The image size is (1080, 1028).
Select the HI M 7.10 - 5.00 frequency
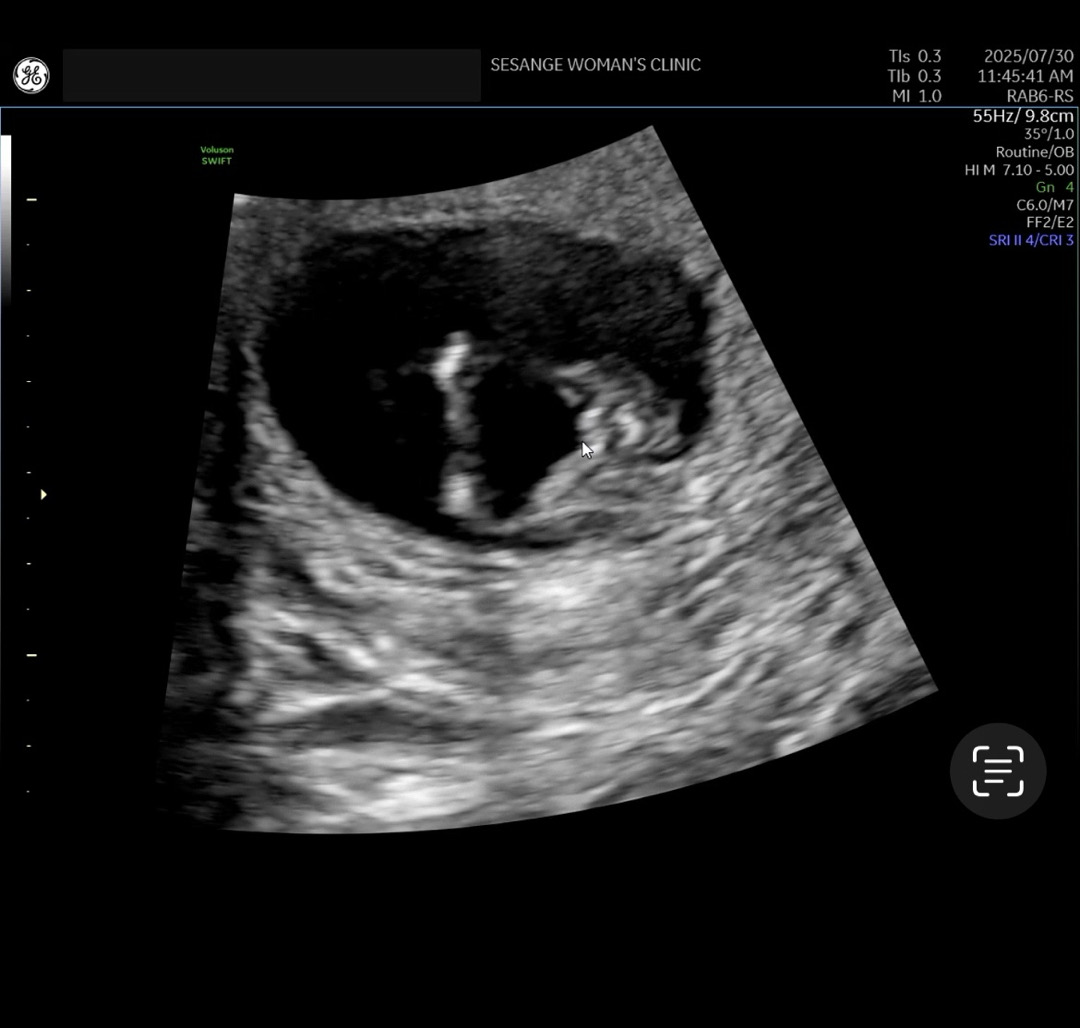[1019, 170]
